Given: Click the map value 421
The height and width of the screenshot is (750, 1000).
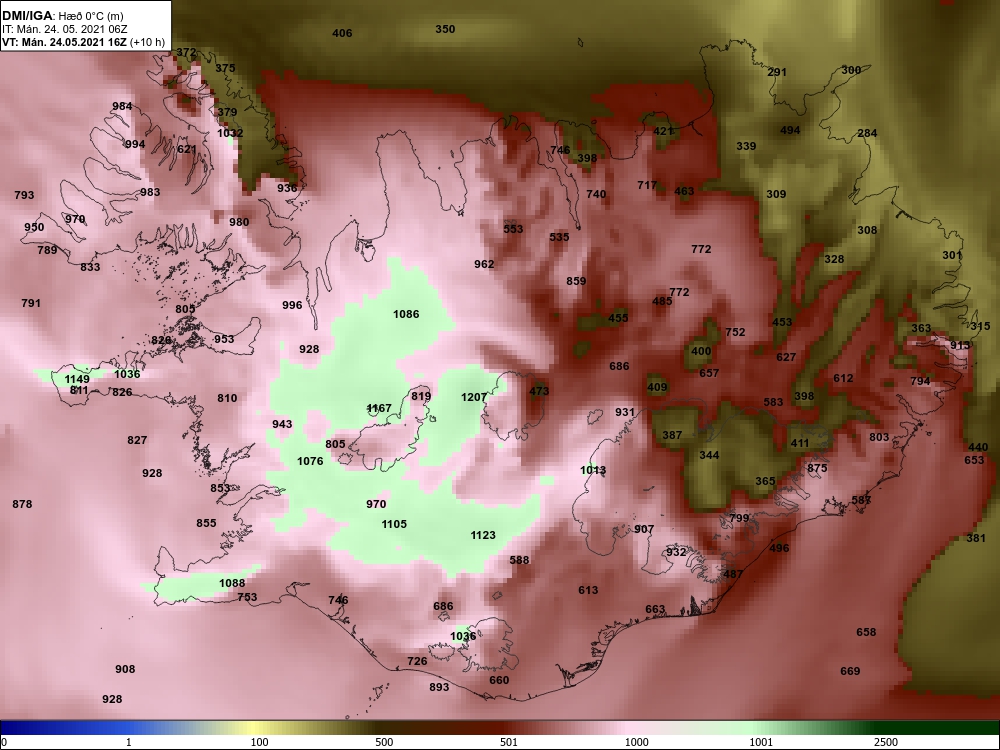Looking at the screenshot, I should click(x=663, y=131).
